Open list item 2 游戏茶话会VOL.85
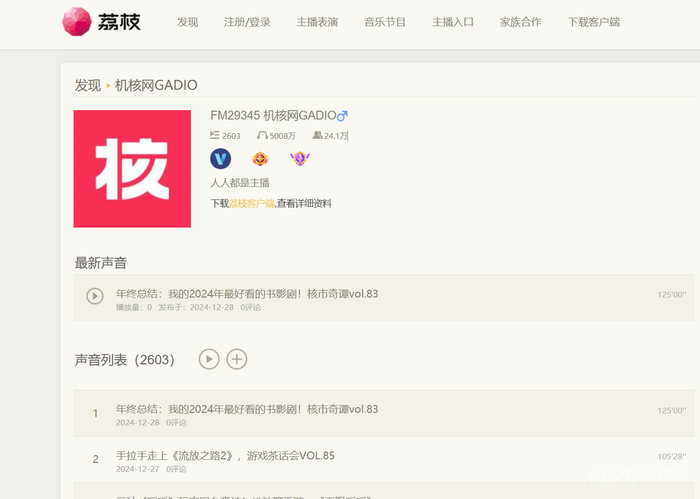 225,455
